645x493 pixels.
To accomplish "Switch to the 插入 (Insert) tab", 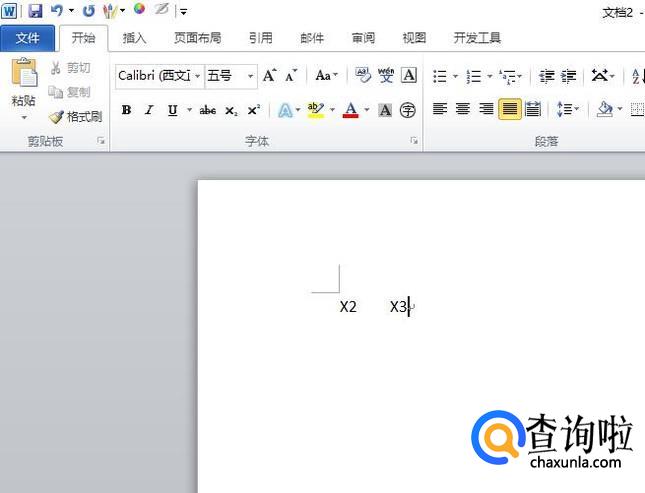I will pyautogui.click(x=134, y=38).
